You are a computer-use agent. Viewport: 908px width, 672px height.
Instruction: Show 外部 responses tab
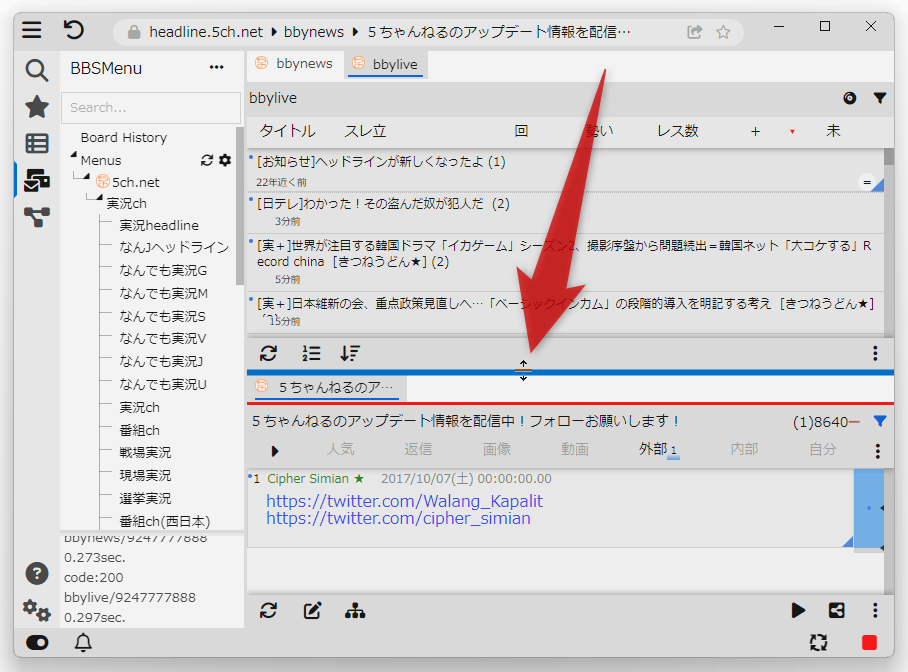pos(658,449)
